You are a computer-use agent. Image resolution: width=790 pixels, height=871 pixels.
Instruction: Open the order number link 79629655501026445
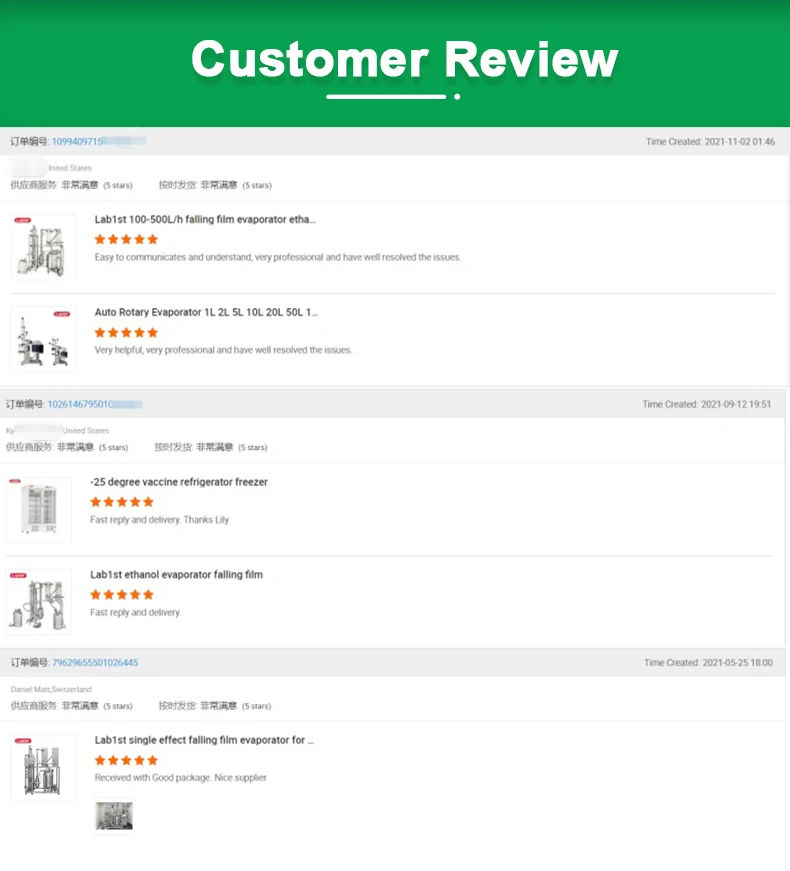(95, 663)
